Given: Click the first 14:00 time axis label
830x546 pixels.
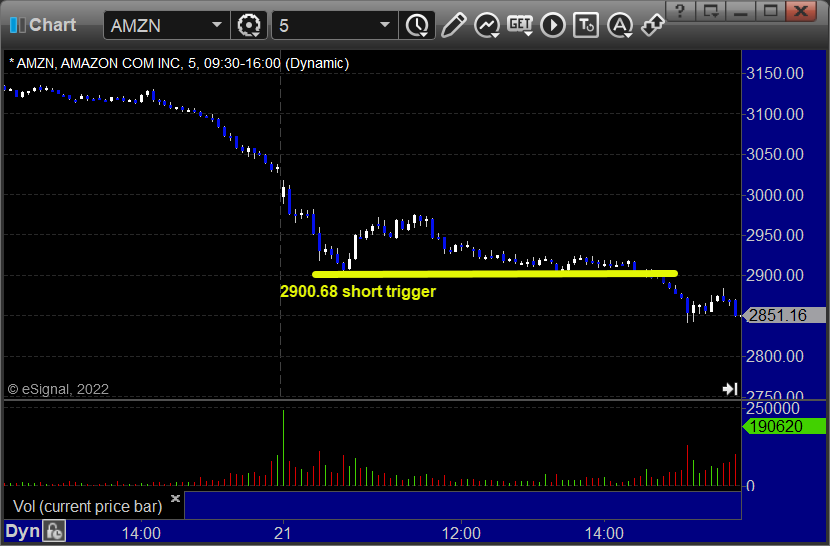Looking at the screenshot, I should 141,533.
